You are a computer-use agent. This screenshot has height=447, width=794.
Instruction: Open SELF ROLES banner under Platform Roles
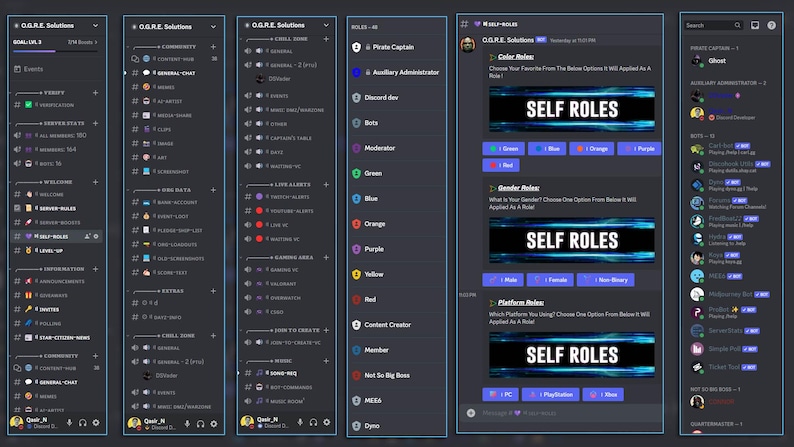572,355
